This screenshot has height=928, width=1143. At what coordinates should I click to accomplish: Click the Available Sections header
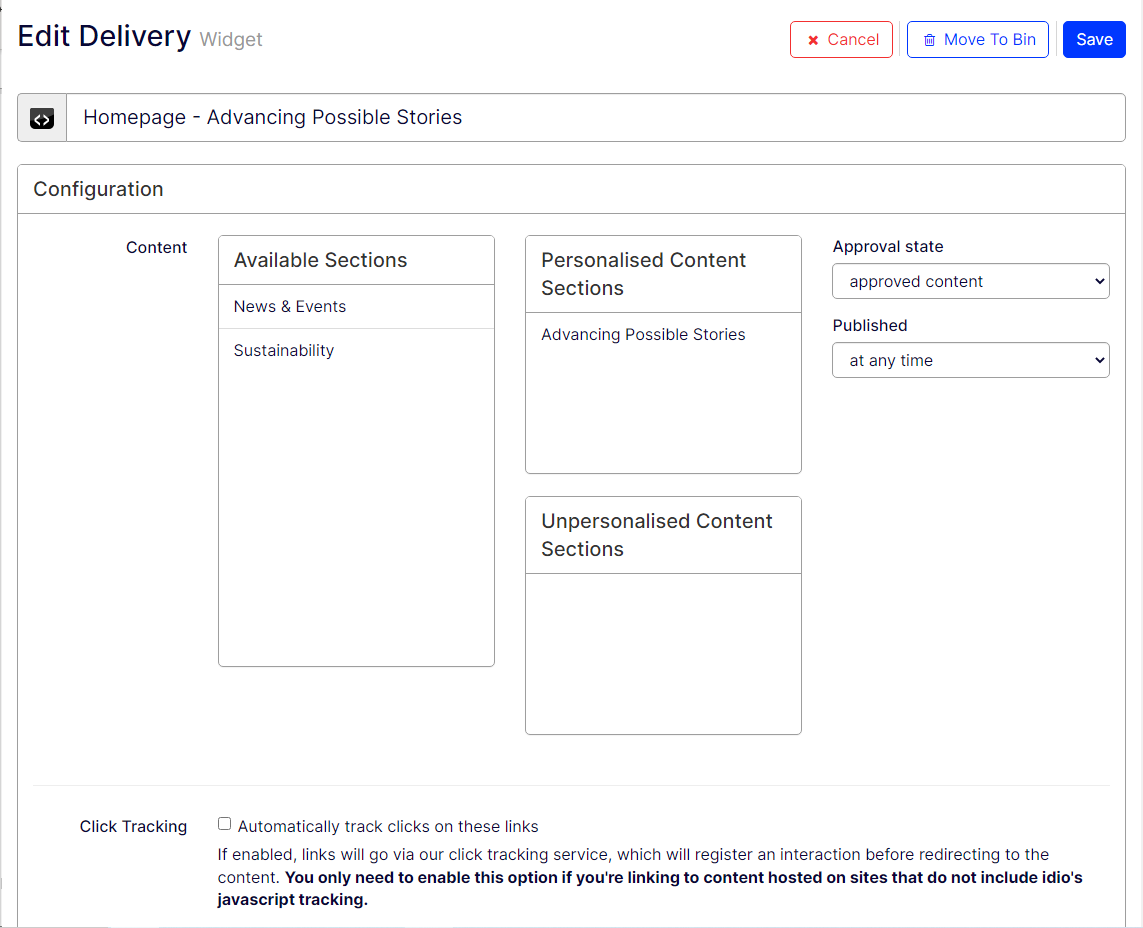click(x=321, y=260)
